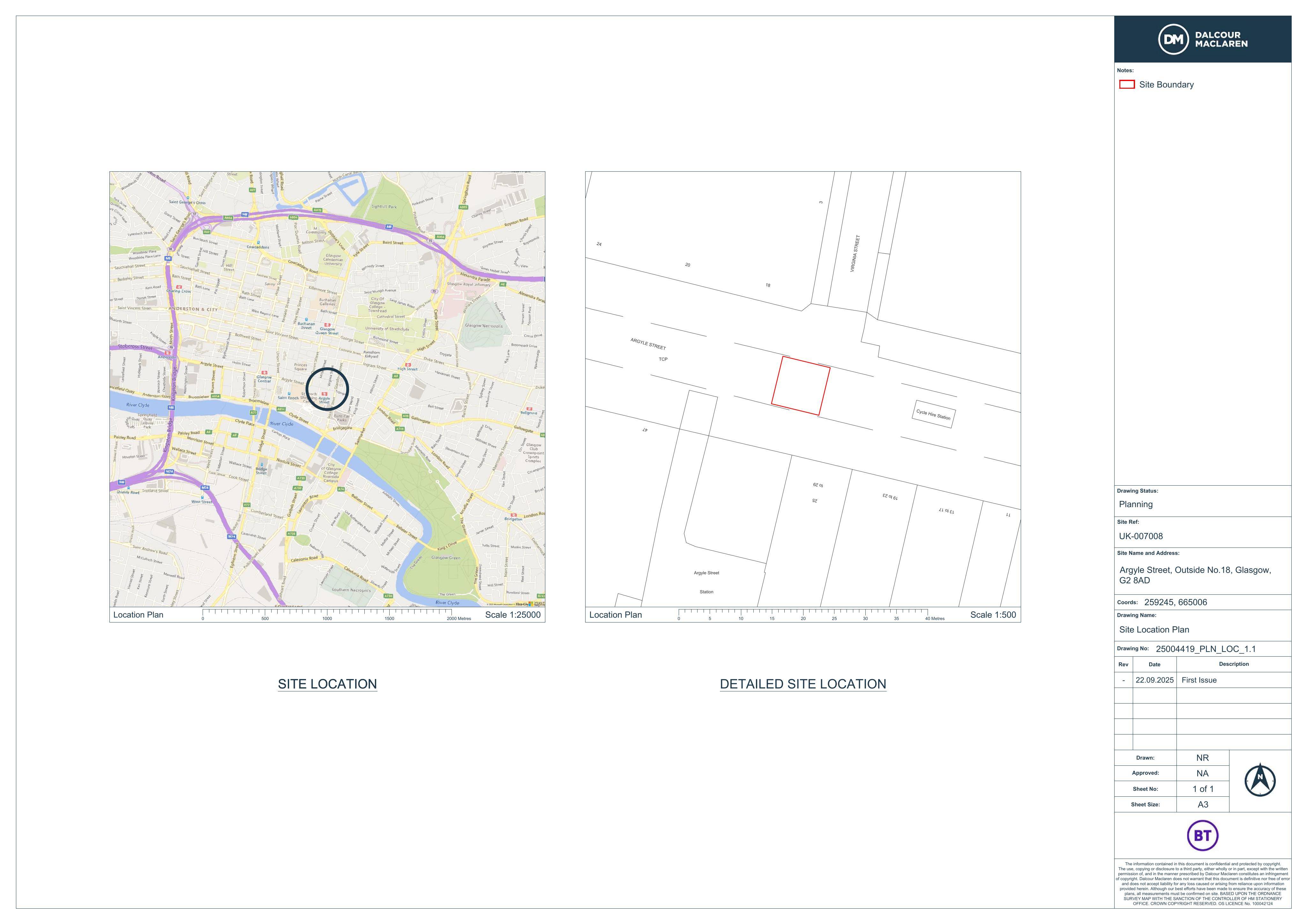Select the sheet size 'A3'
The height and width of the screenshot is (924, 1307).
[x=1203, y=804]
